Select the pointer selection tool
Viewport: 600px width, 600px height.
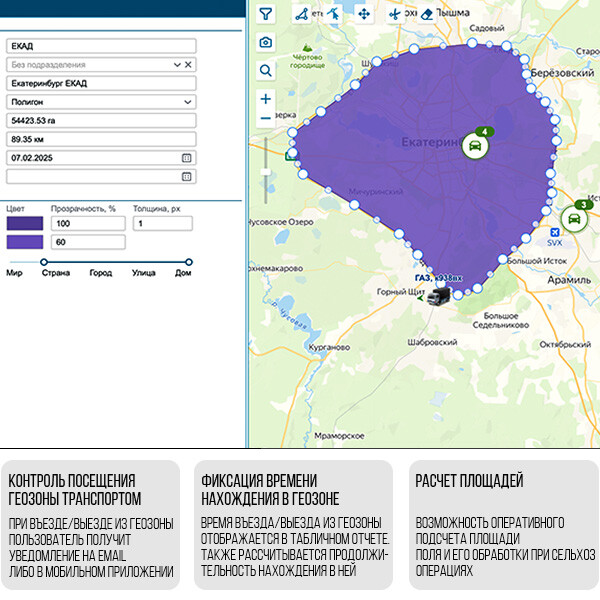(333, 14)
